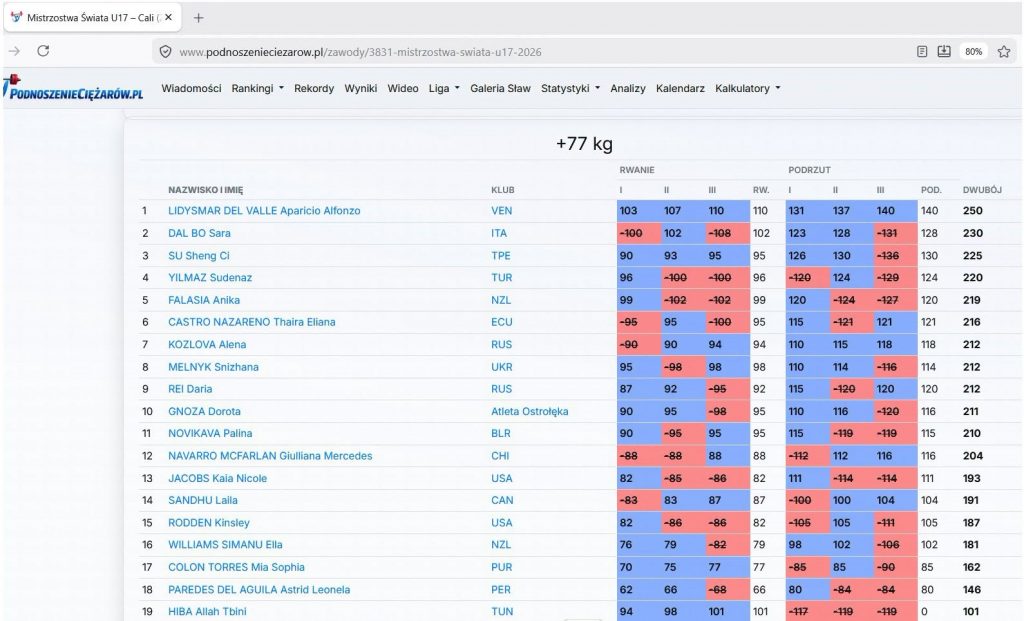Open the Analizy page
The width and height of the screenshot is (1024, 621).
(x=628, y=88)
